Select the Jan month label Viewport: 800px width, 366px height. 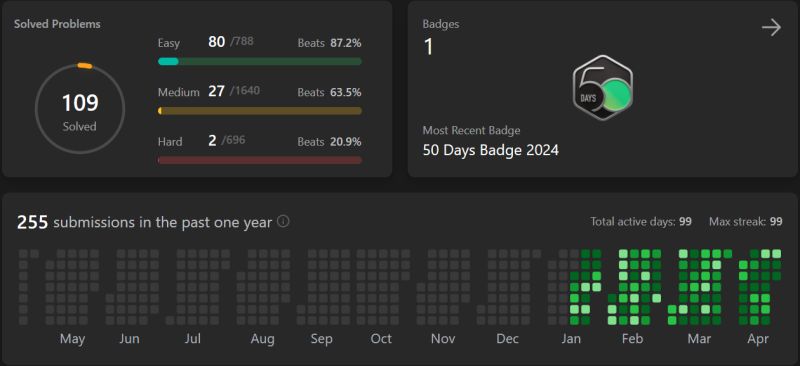click(571, 339)
